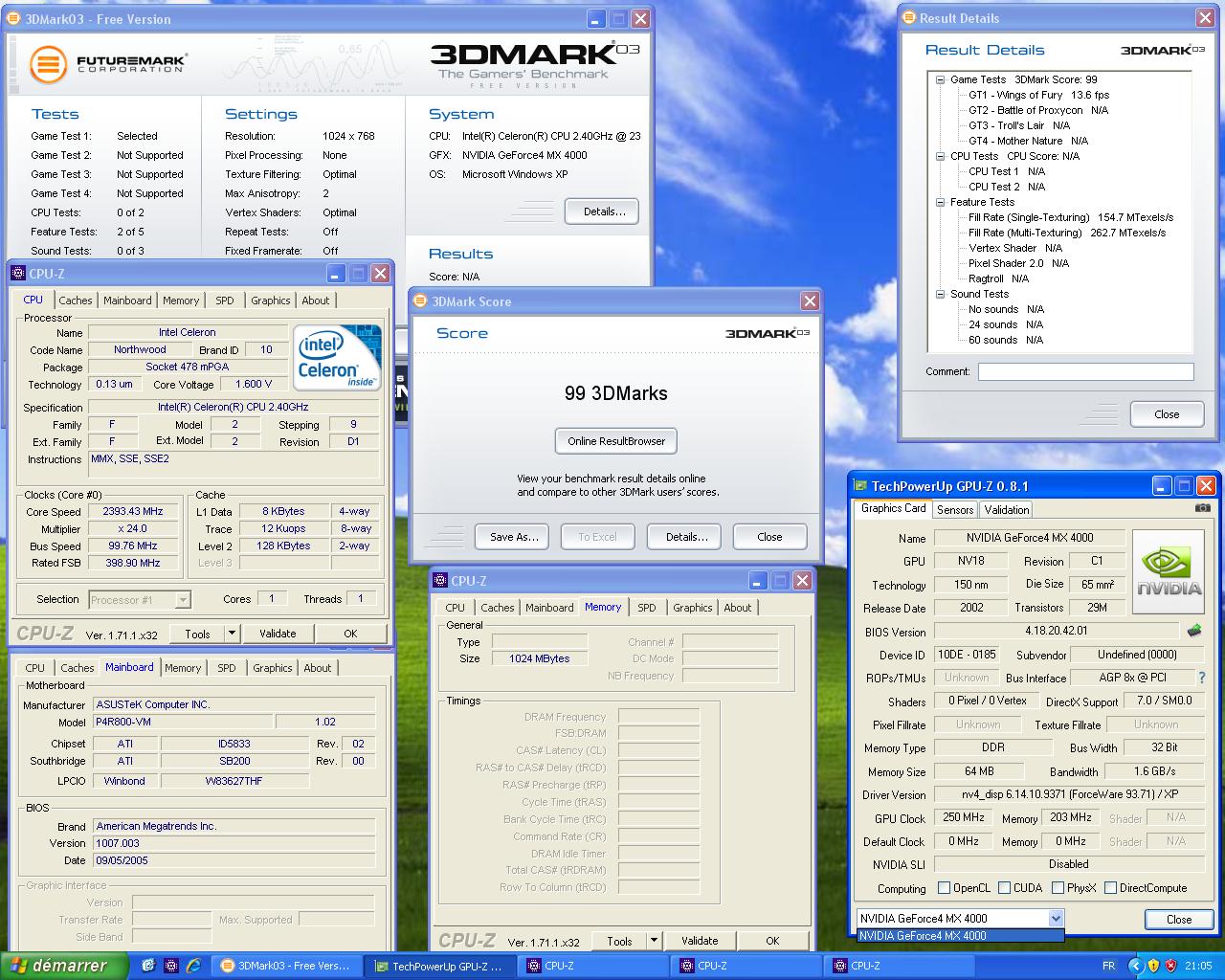The height and width of the screenshot is (980, 1225).
Task: Click the Show Desktop quick launch icon
Action: [148, 966]
